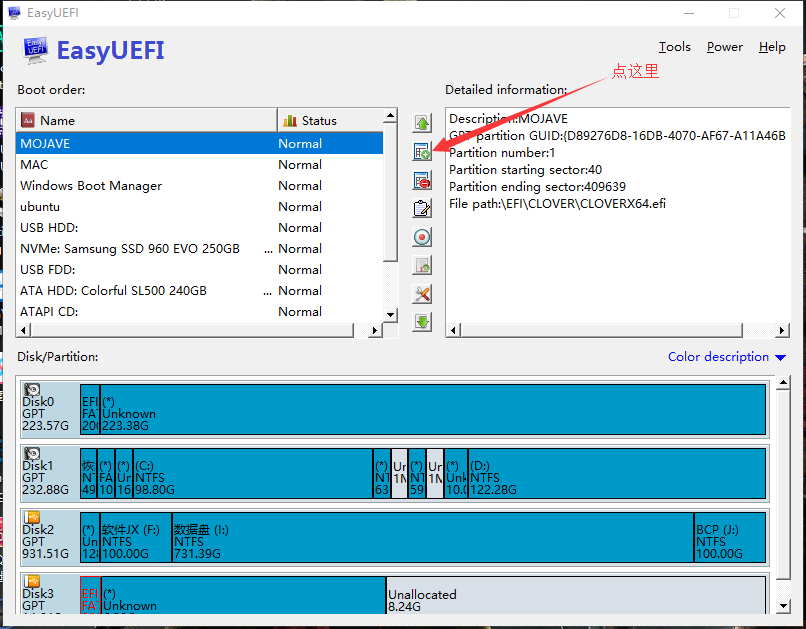Sort boot list by Status column header
The width and height of the screenshot is (806, 629).
tap(330, 120)
